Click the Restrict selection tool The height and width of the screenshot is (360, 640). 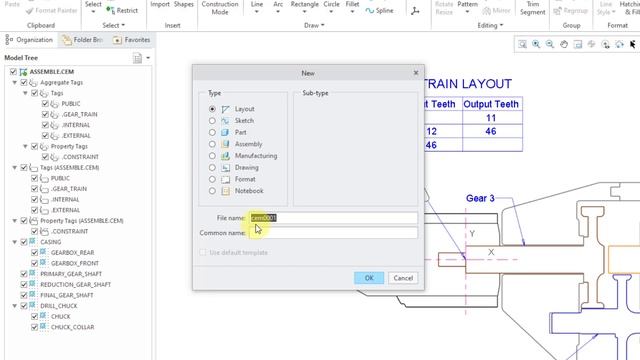pos(122,10)
